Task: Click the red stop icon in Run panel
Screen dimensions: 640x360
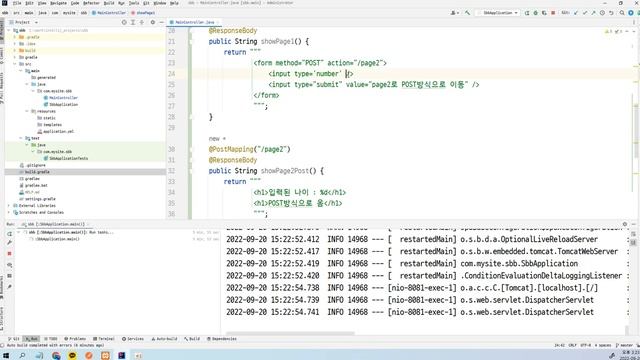Action: pos(9,253)
